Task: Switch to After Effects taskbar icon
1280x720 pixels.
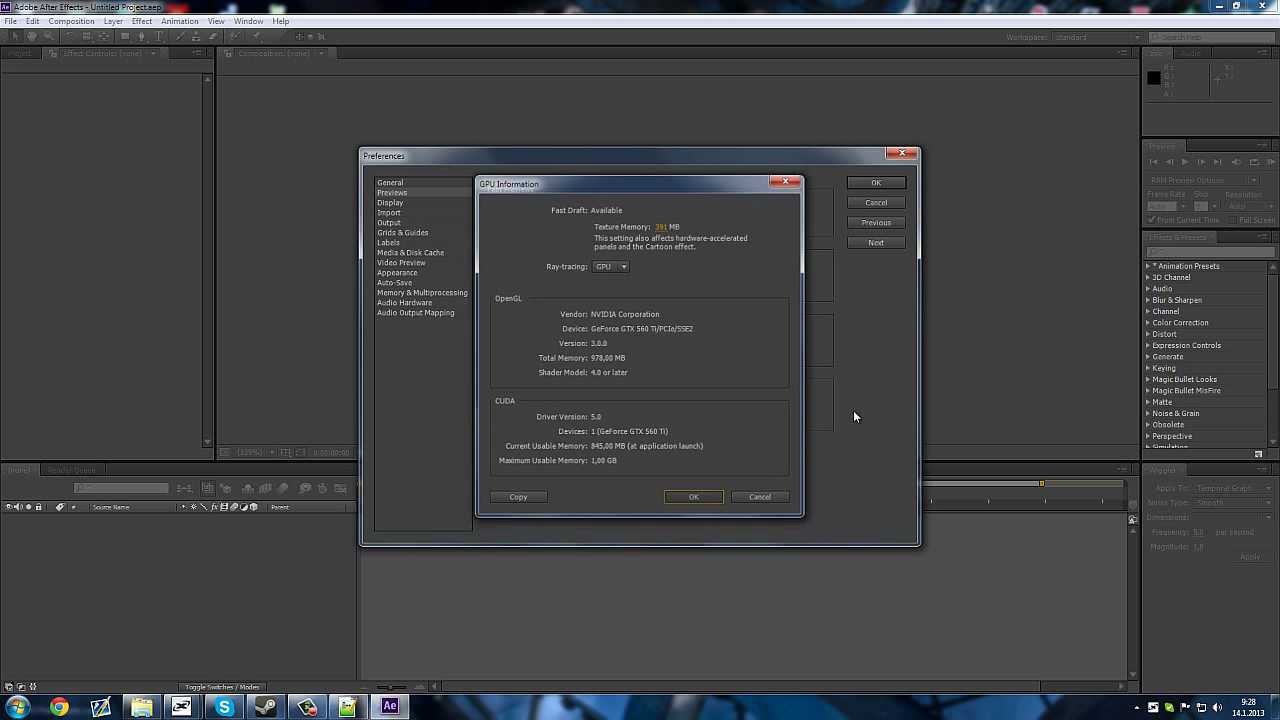Action: point(389,708)
